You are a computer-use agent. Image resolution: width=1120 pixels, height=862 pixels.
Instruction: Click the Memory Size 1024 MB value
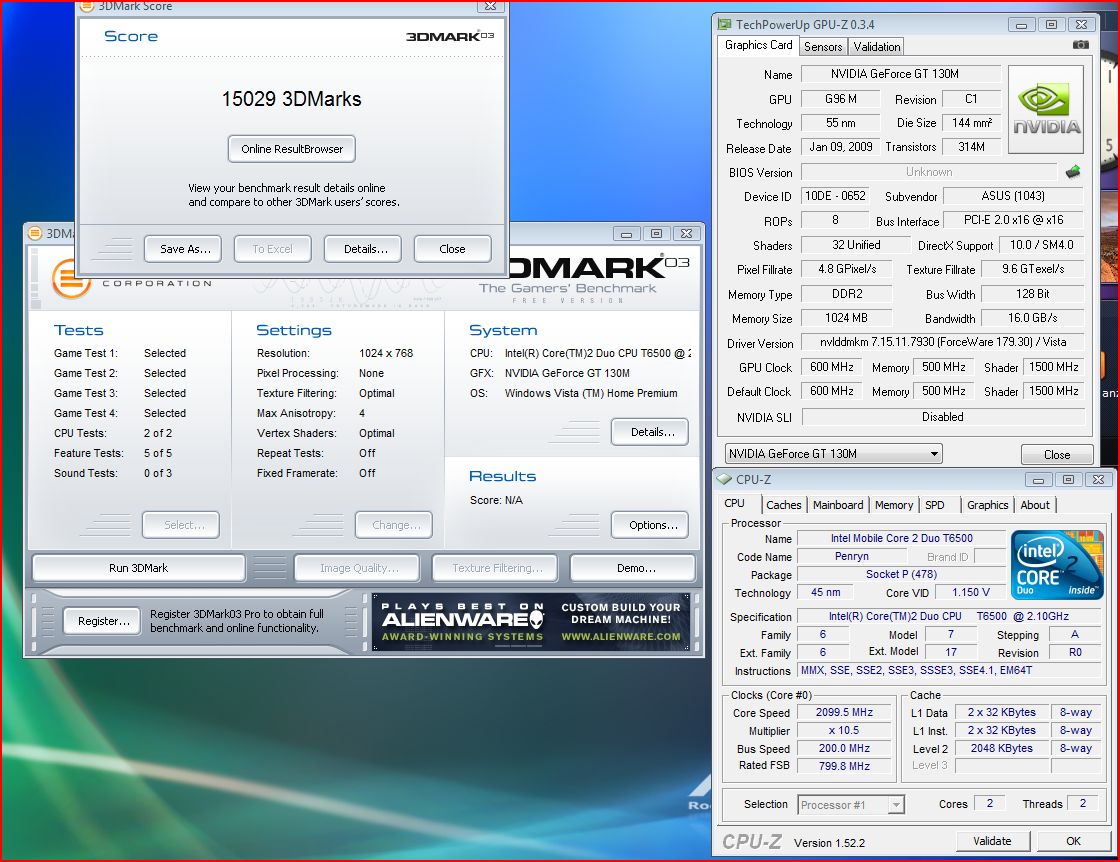pyautogui.click(x=846, y=318)
